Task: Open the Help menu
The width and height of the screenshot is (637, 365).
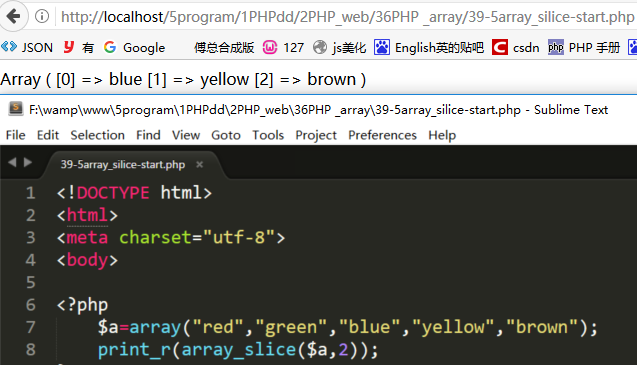Action: coord(442,135)
